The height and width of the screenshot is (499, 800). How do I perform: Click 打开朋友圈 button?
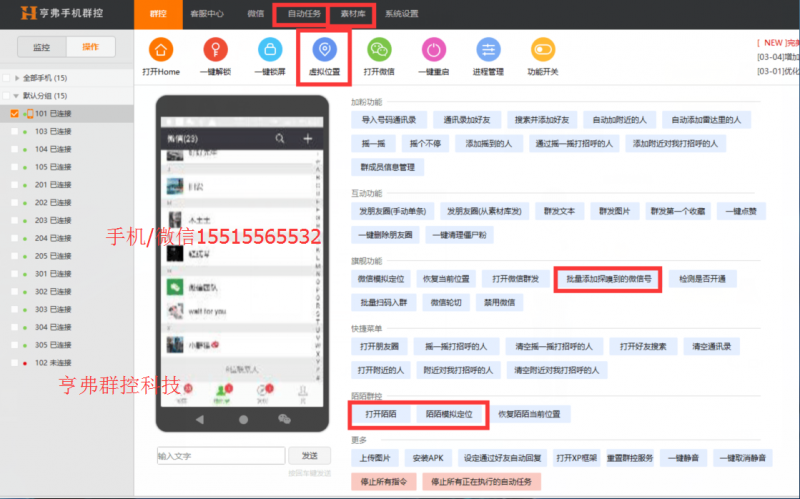(379, 346)
